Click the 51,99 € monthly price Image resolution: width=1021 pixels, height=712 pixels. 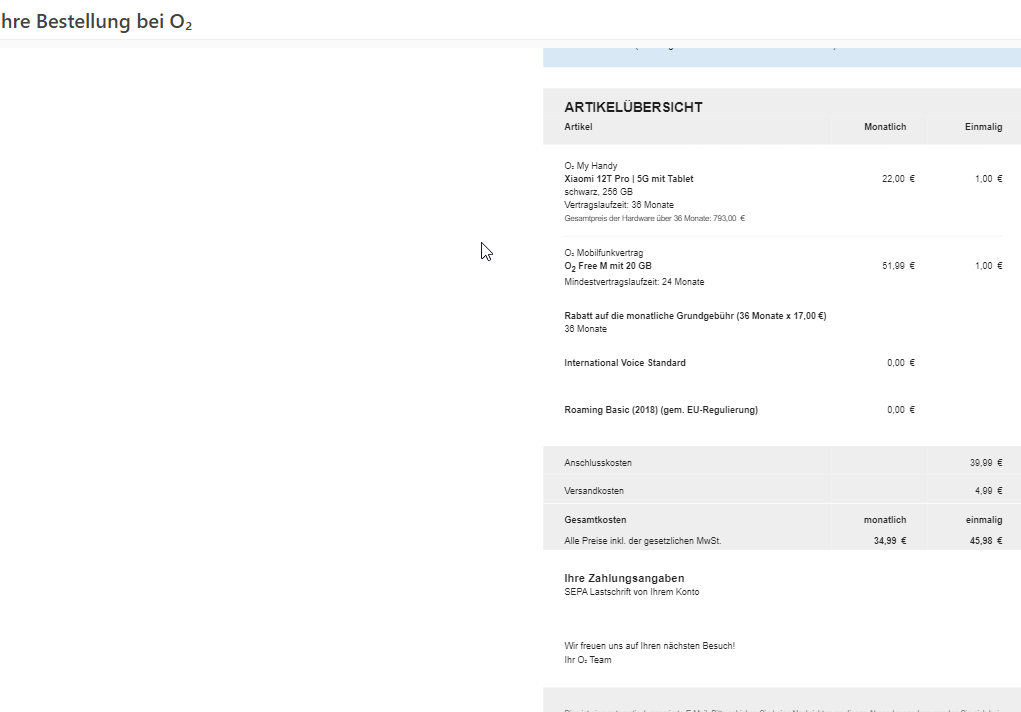[x=898, y=266]
